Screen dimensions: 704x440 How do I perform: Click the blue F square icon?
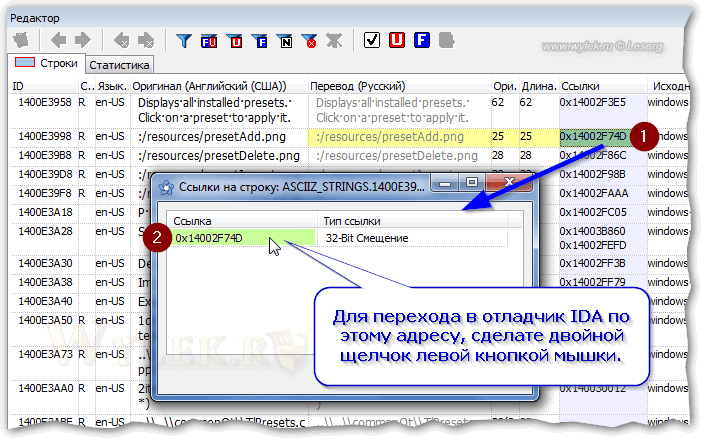422,40
